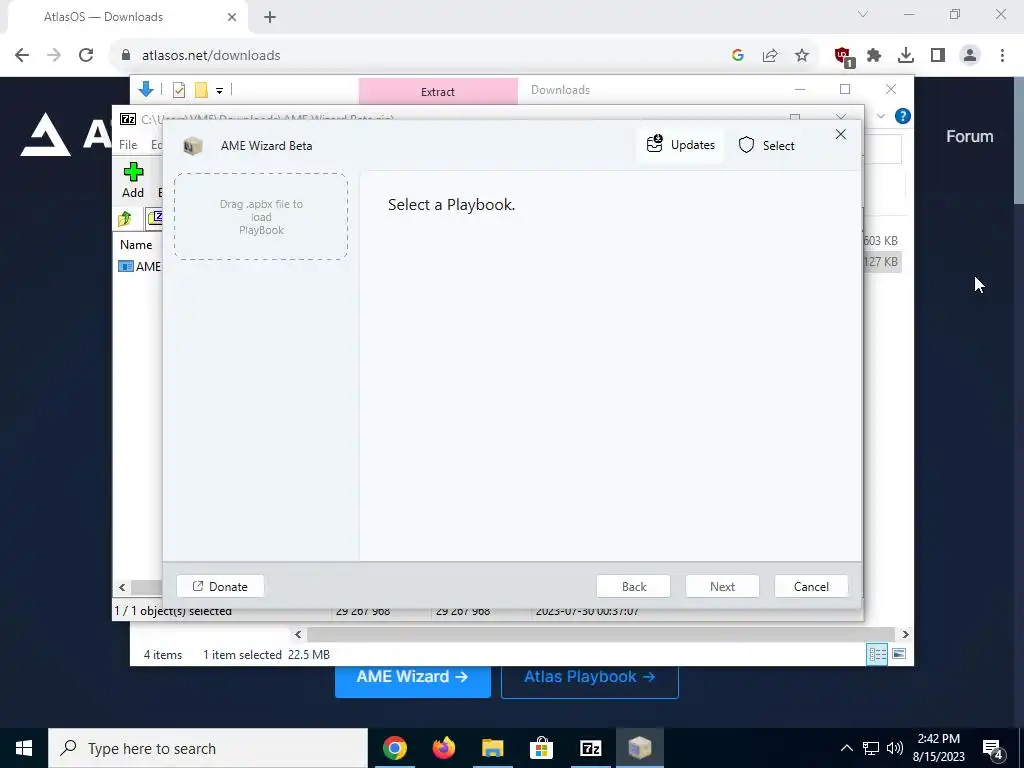Switch Explorer to large icons view
Image resolution: width=1024 pixels, height=768 pixels.
click(x=899, y=654)
